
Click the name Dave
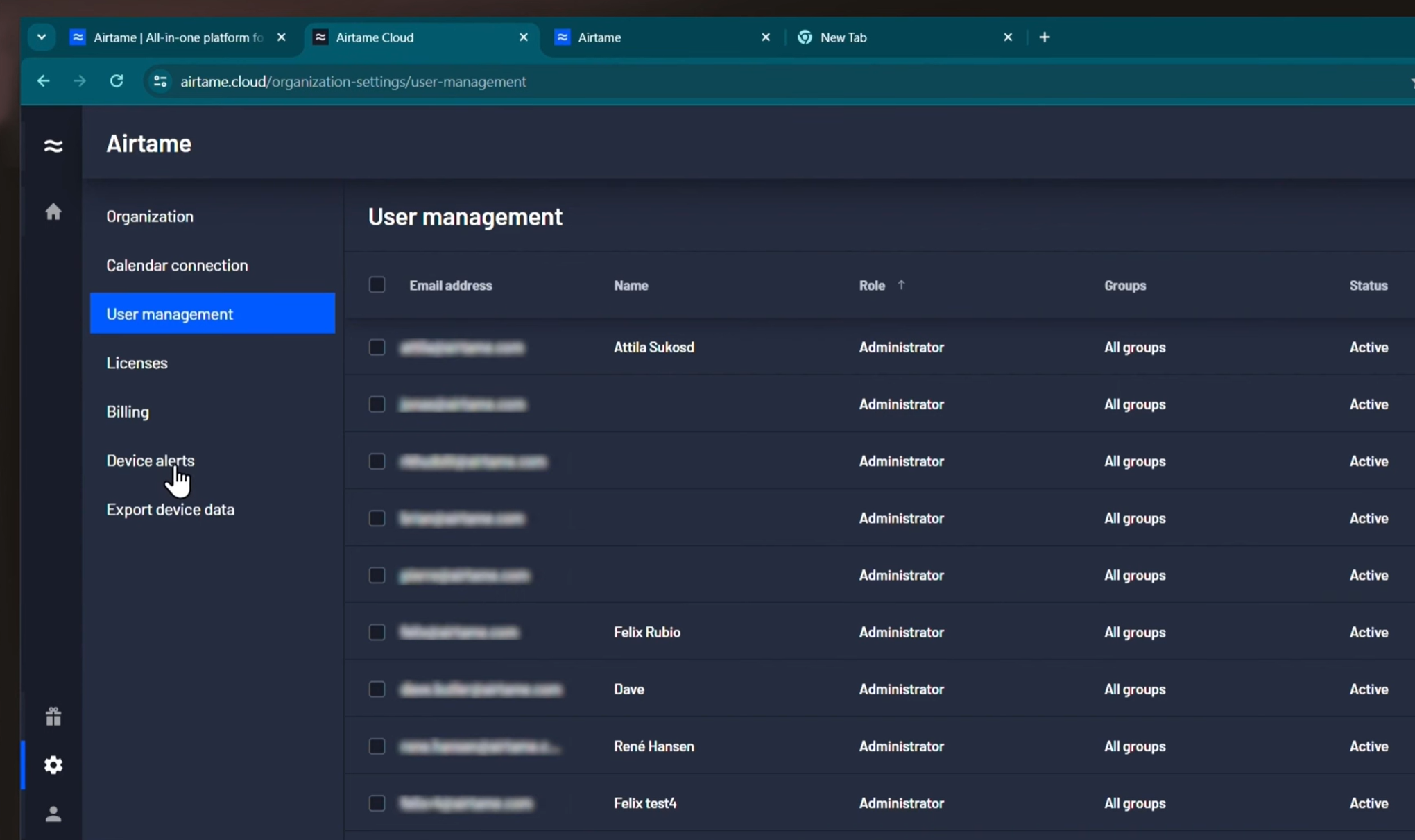point(629,689)
